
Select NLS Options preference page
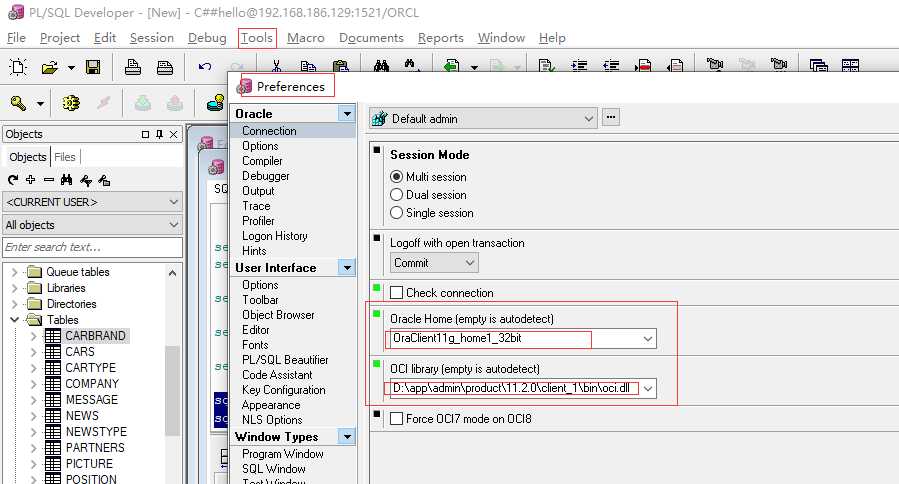pos(272,420)
